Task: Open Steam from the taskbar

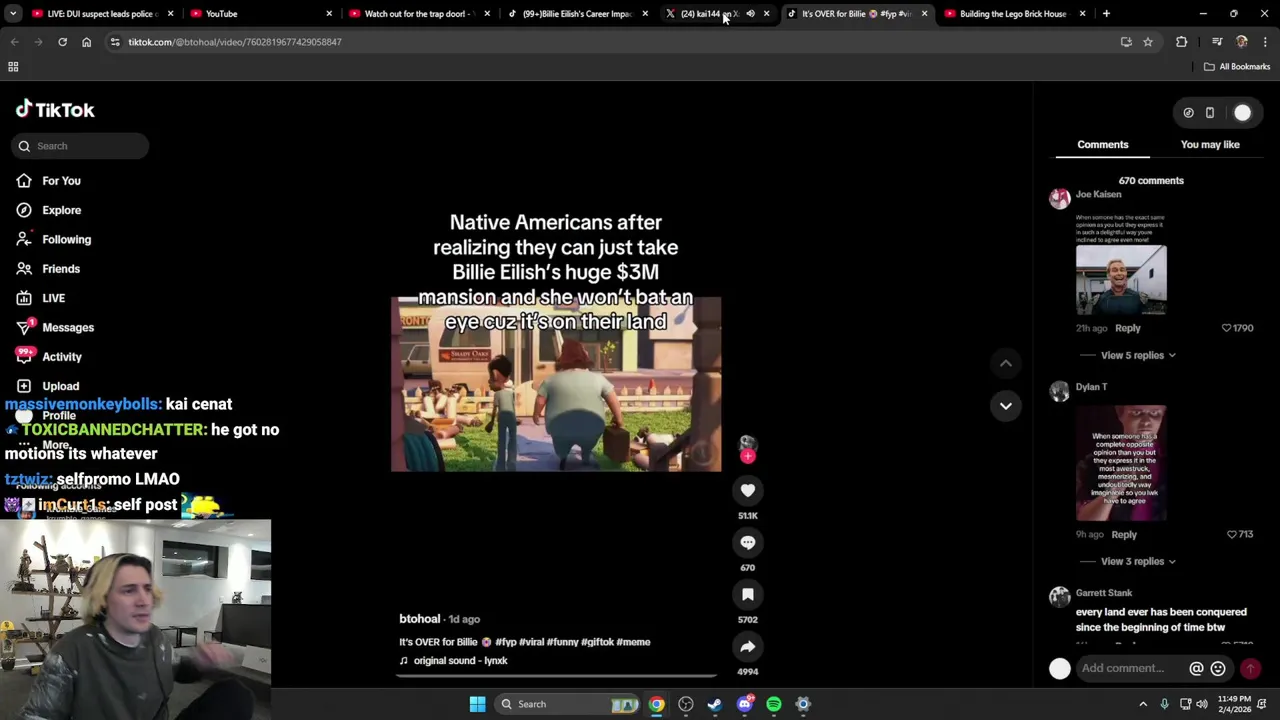Action: pyautogui.click(x=714, y=704)
